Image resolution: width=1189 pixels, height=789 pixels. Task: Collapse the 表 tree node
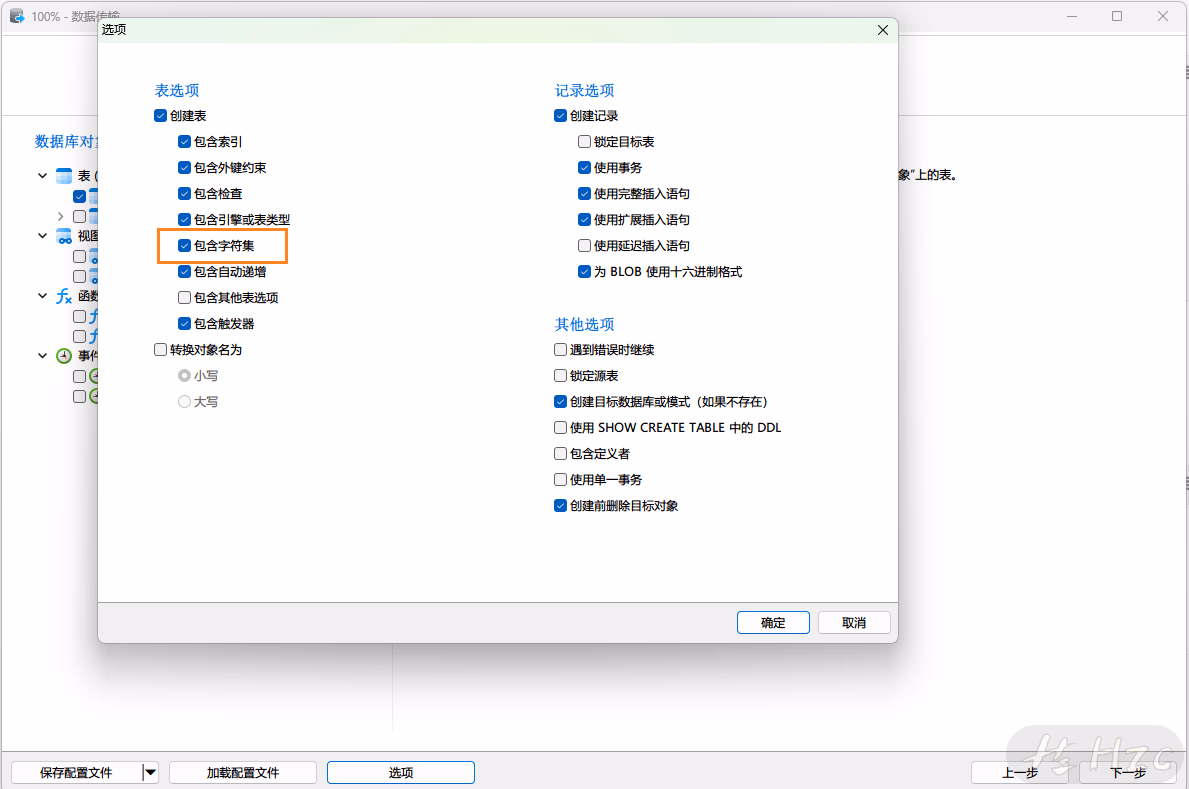click(x=42, y=176)
